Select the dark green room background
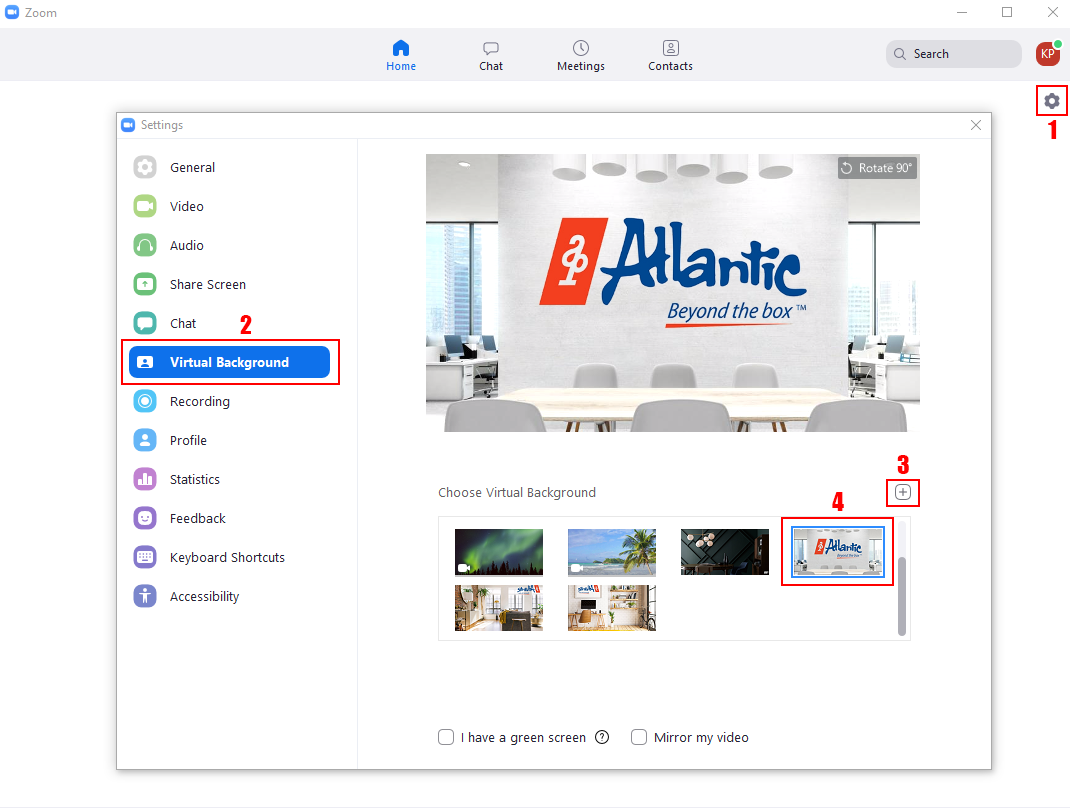The height and width of the screenshot is (808, 1070). tap(725, 552)
